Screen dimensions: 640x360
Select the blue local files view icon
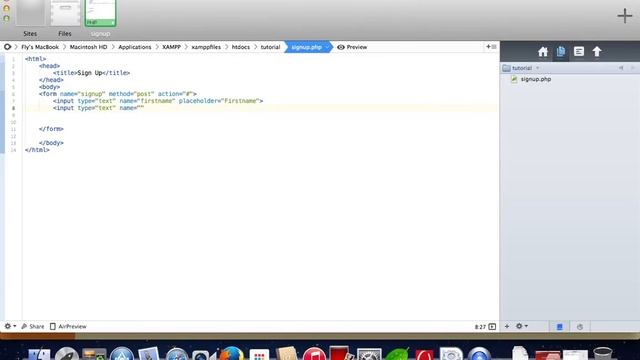560,327
